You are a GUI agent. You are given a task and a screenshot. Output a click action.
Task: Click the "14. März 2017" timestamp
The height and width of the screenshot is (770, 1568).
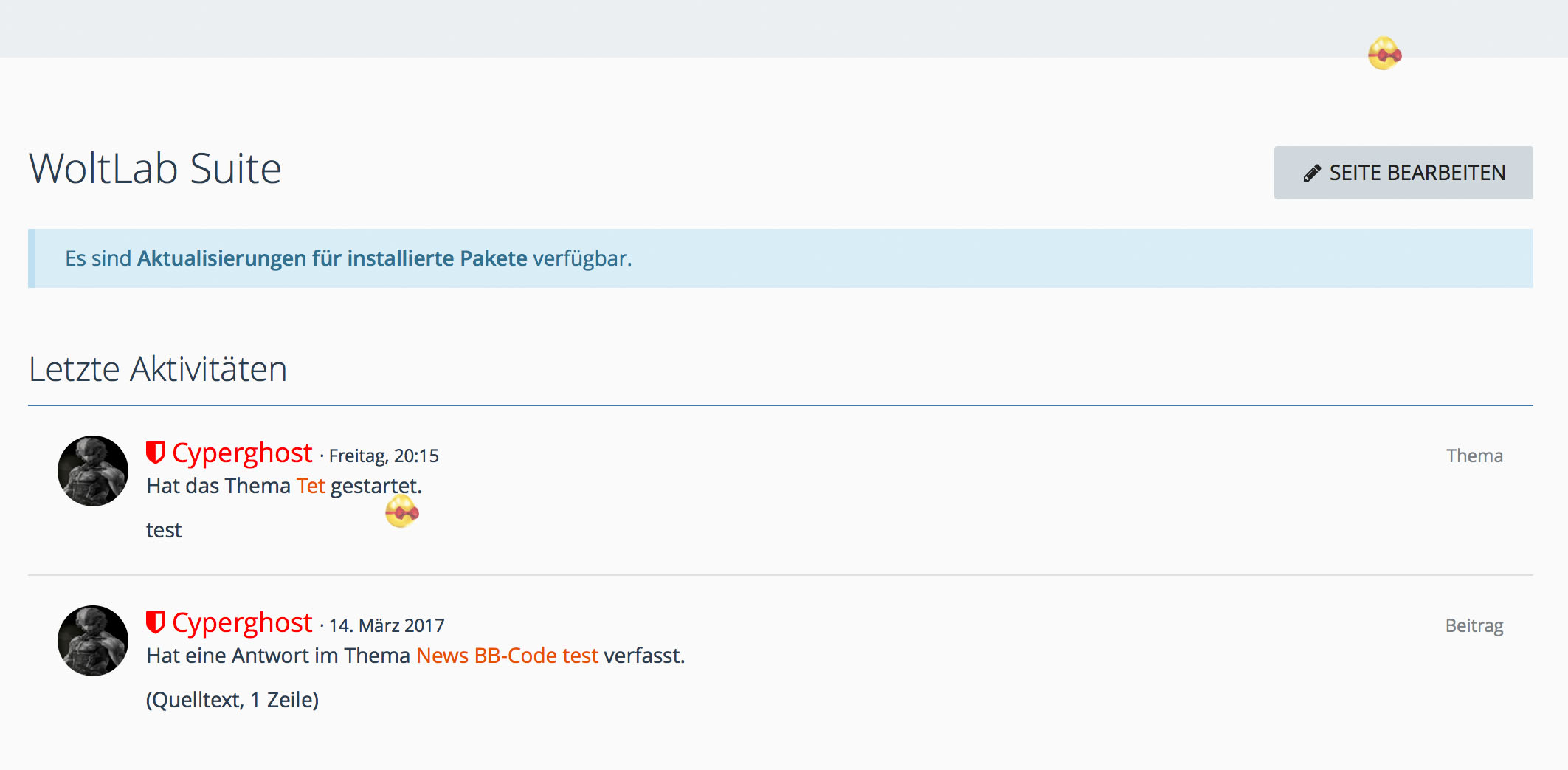387,626
